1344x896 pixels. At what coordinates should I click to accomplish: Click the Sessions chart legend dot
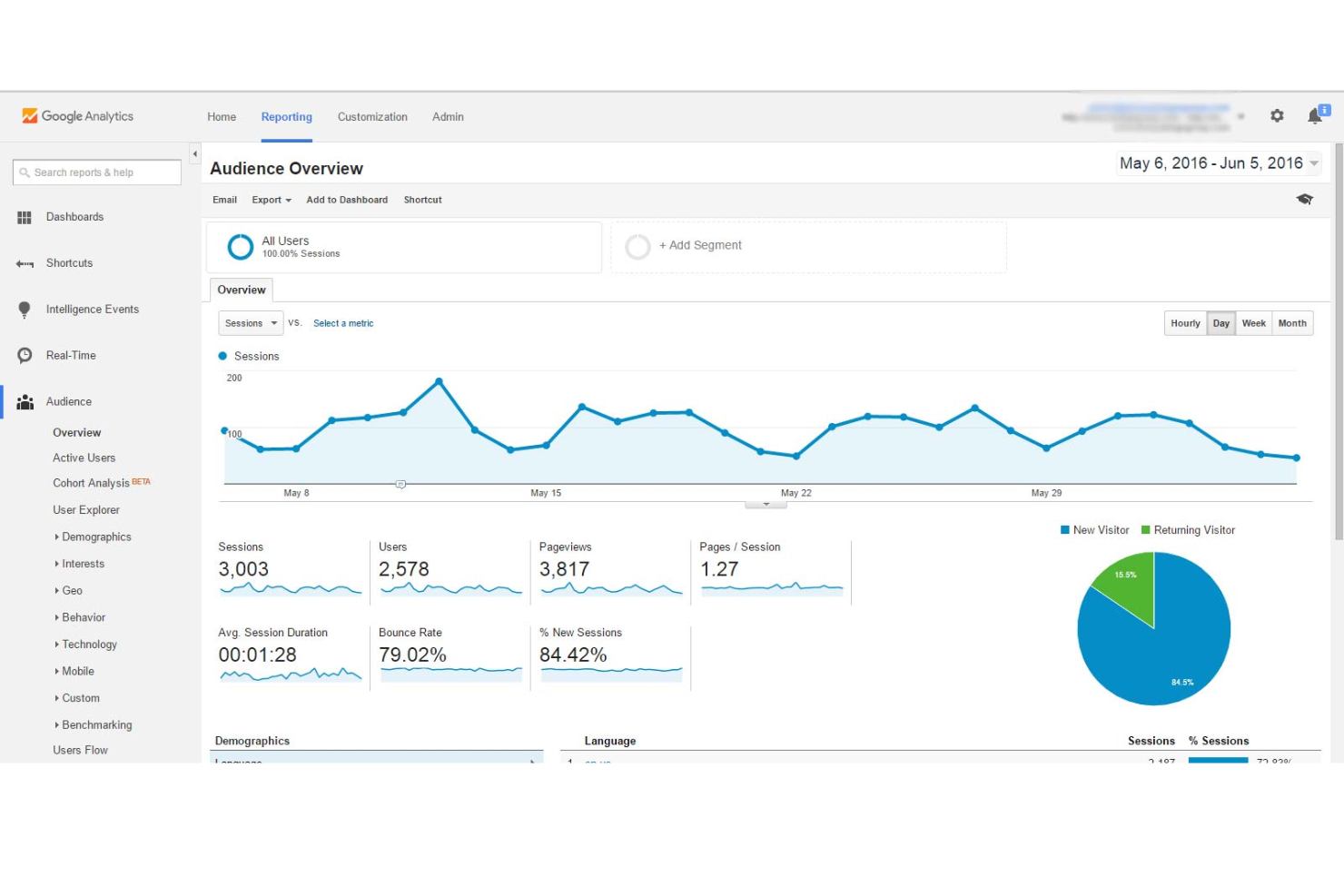[x=223, y=357]
